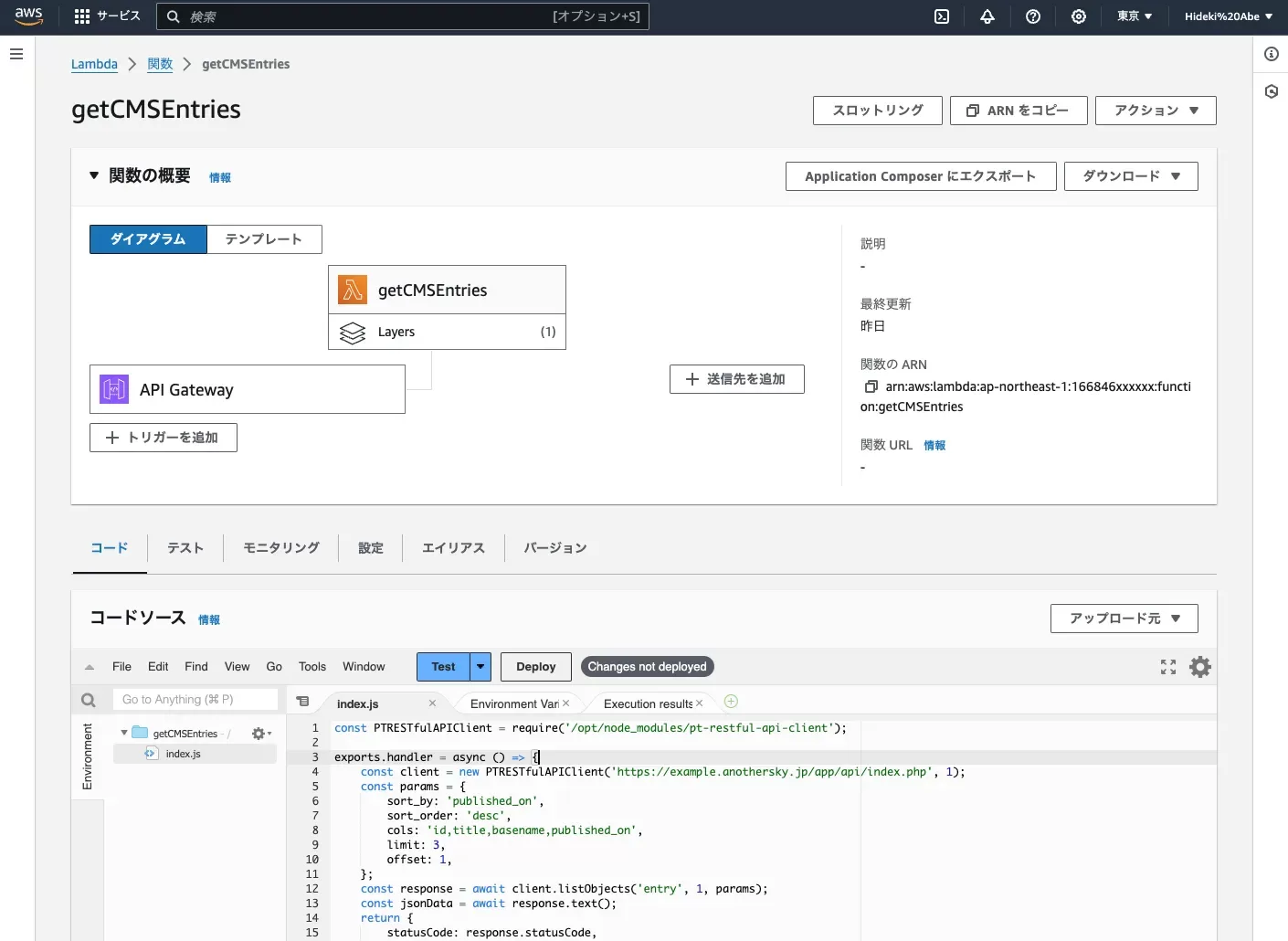Export to Application Composer
Image resolution: width=1288 pixels, height=941 pixels.
click(x=921, y=176)
